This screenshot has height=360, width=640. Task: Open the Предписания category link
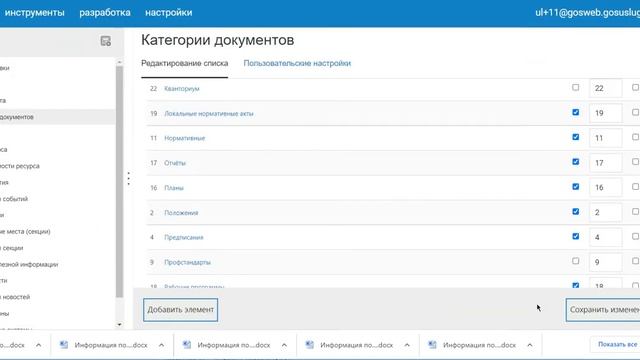pos(184,238)
